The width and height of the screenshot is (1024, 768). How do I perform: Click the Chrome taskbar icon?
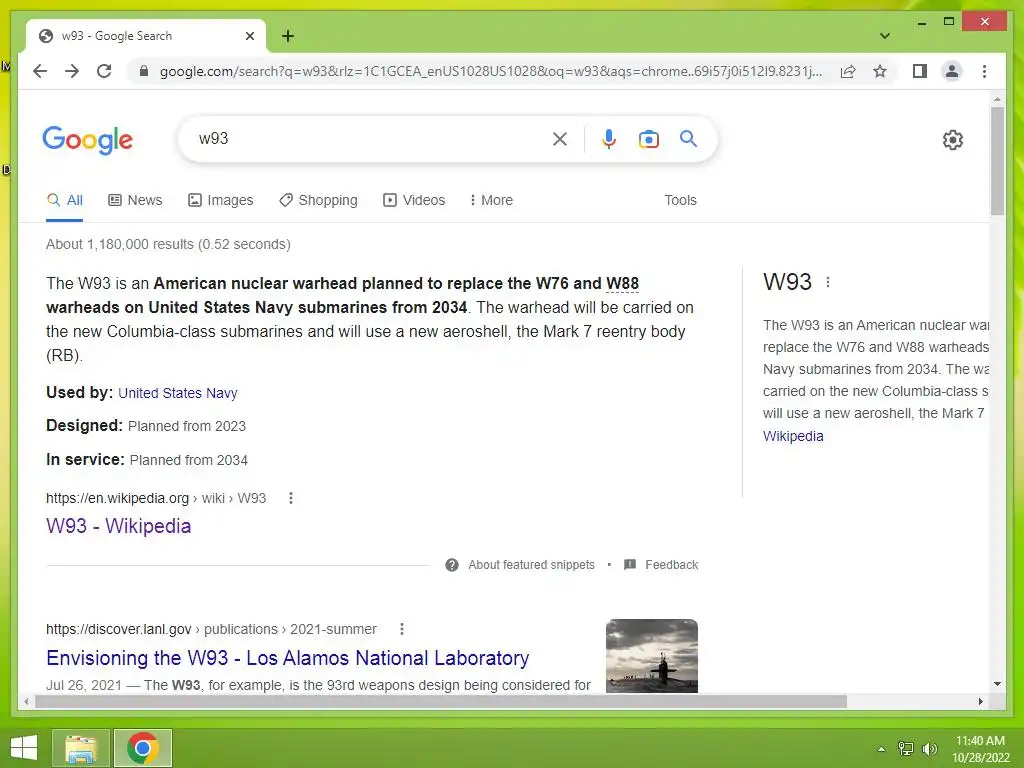click(143, 748)
